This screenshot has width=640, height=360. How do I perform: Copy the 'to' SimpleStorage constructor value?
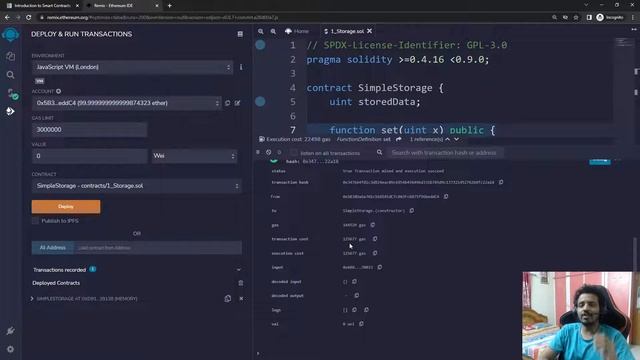(411, 211)
